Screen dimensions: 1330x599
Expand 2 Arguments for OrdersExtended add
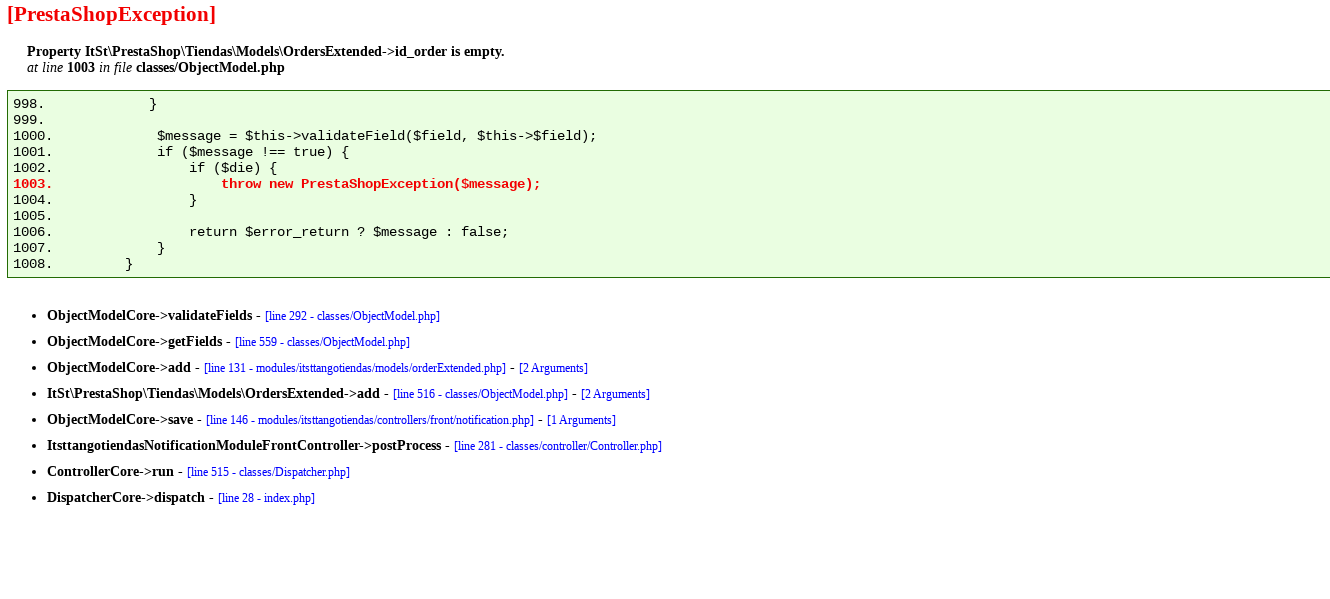[x=615, y=394]
